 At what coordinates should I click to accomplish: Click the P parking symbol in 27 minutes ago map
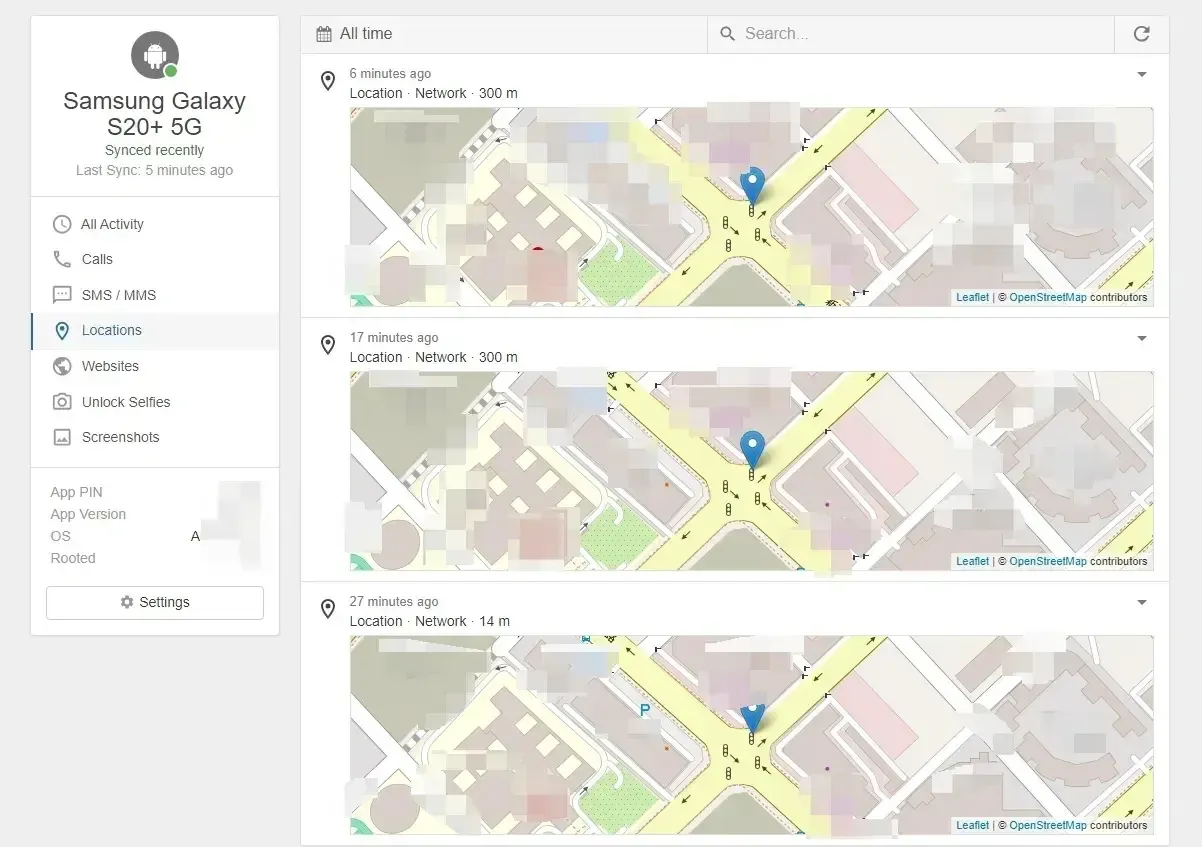pyautogui.click(x=645, y=711)
